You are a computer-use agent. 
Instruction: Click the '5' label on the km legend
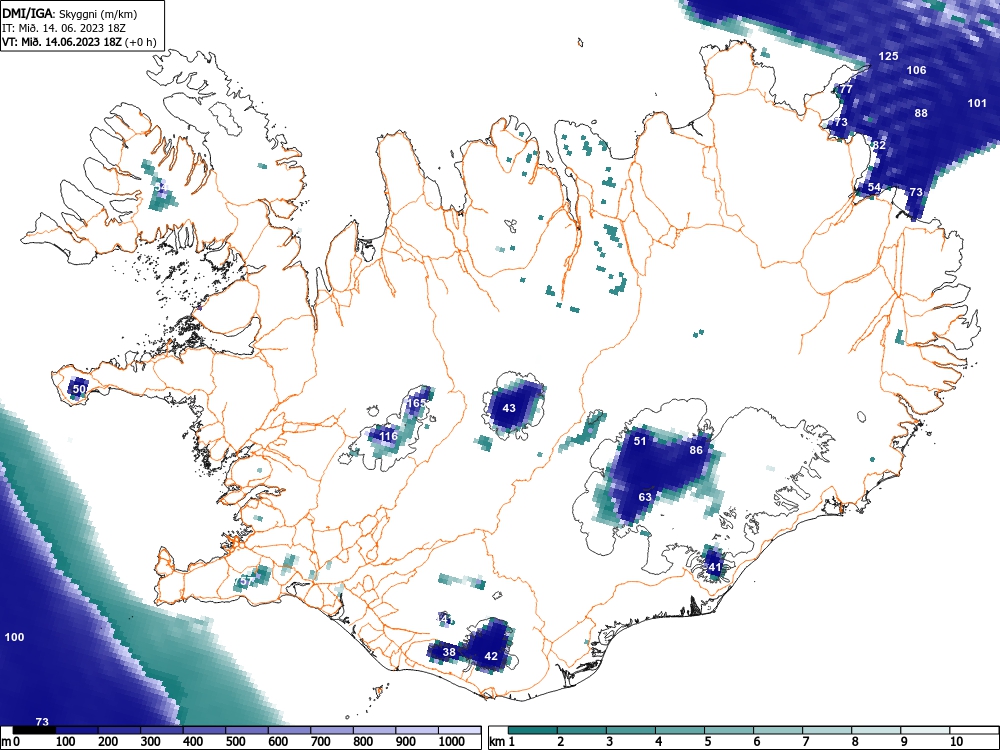tap(707, 742)
